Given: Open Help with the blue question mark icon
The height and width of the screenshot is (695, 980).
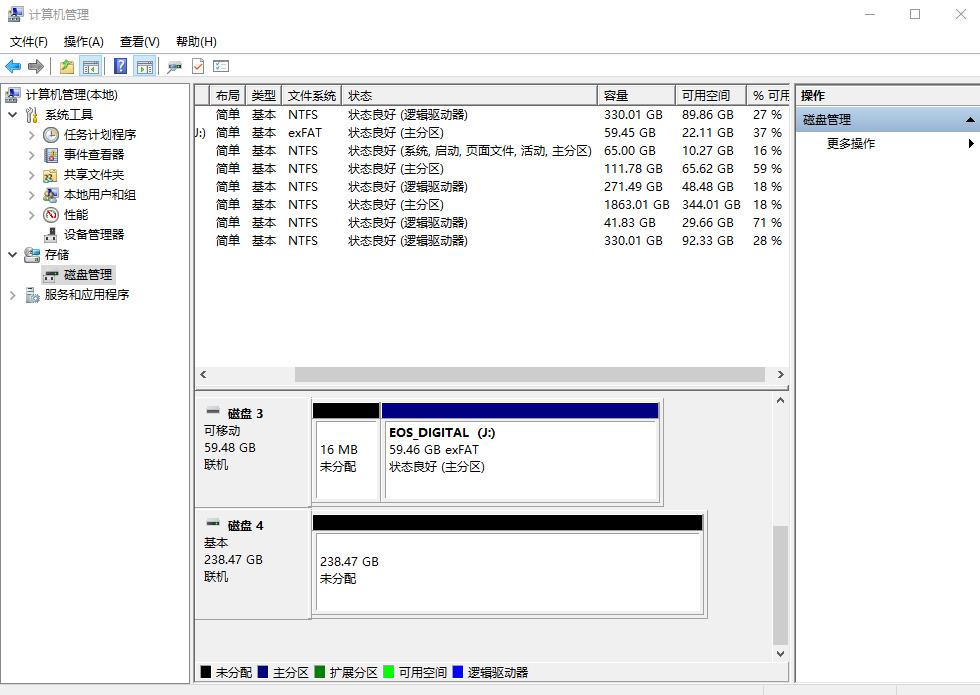Looking at the screenshot, I should point(120,66).
